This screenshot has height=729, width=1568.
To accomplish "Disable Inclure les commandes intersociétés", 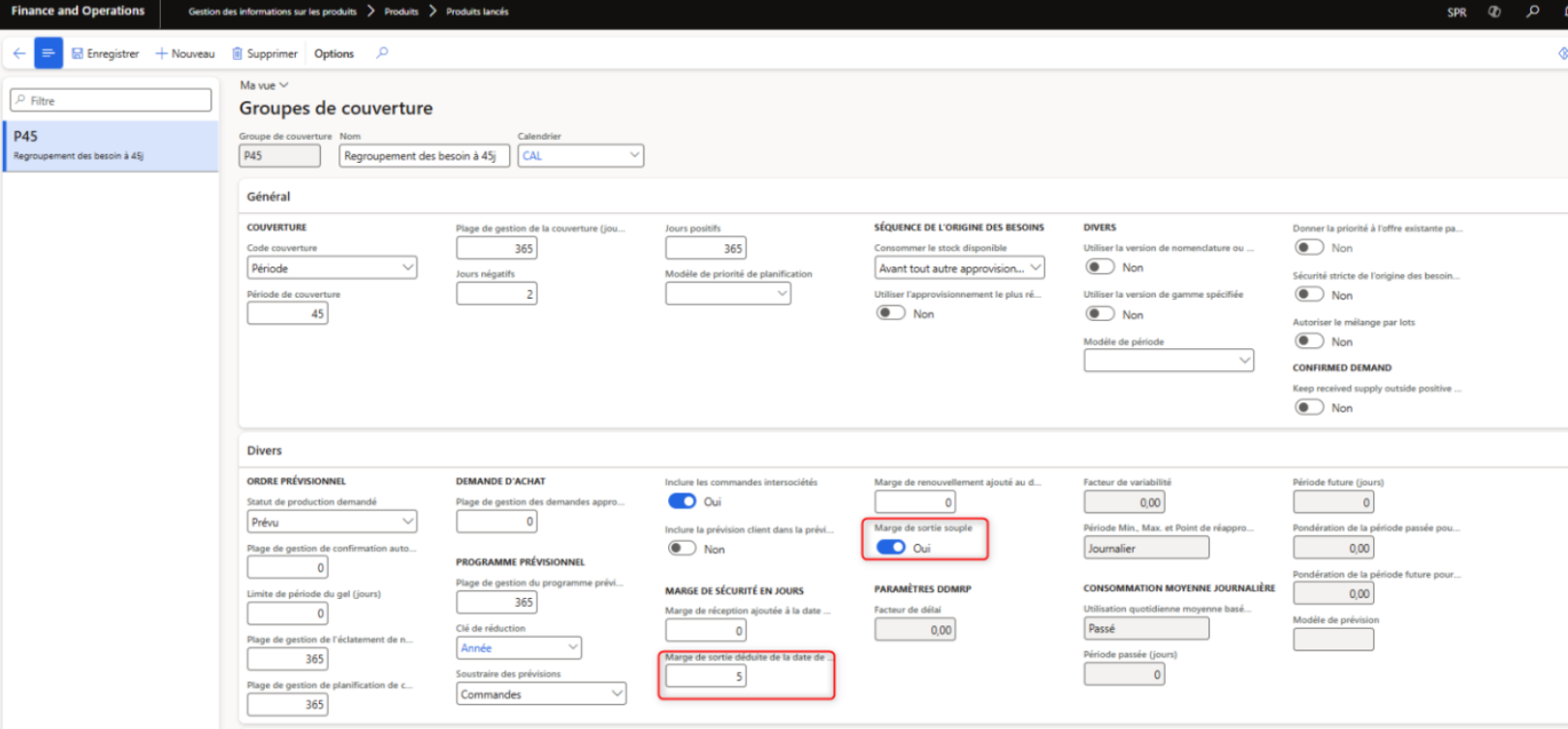I will point(682,501).
